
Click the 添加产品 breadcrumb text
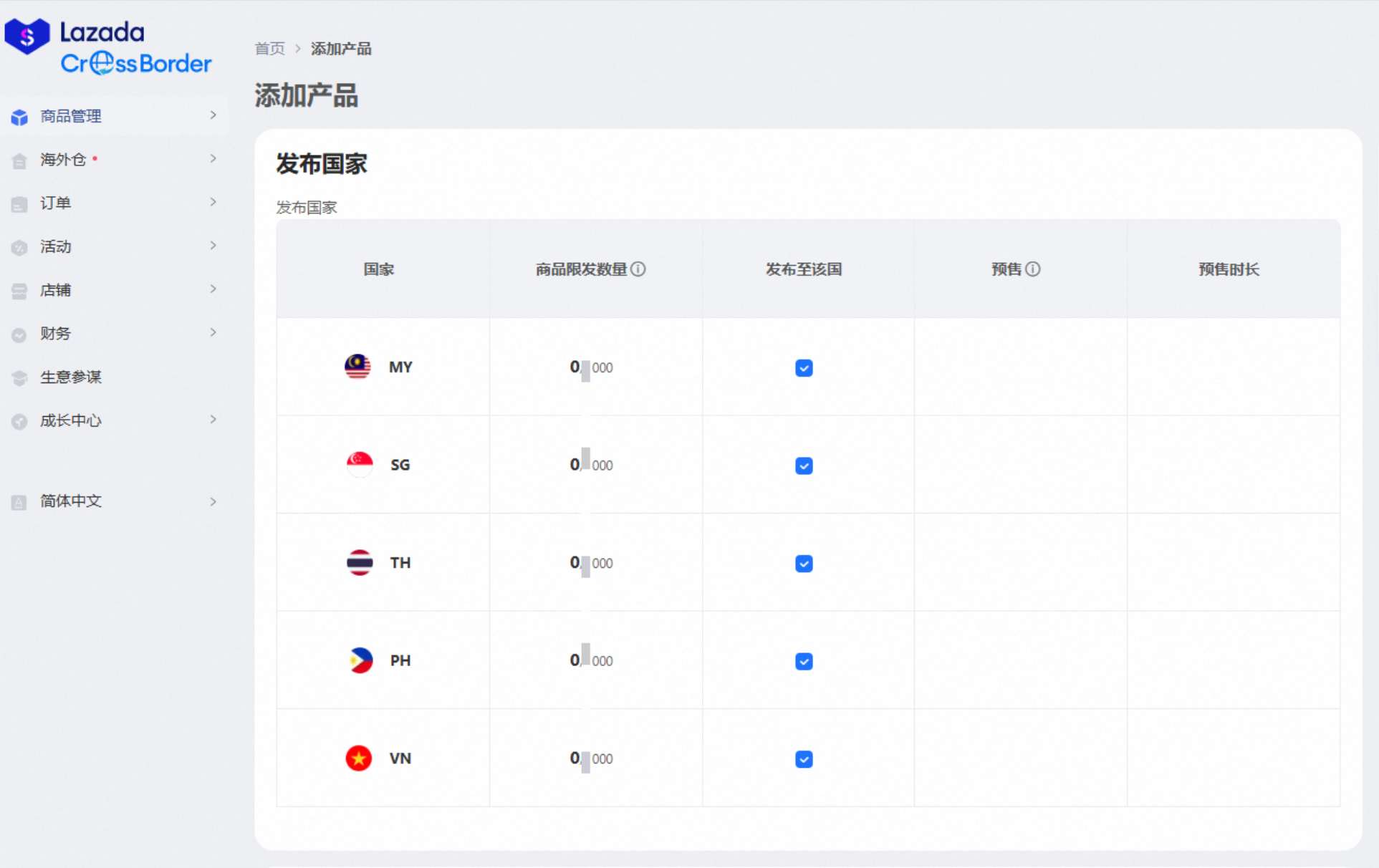click(x=341, y=49)
